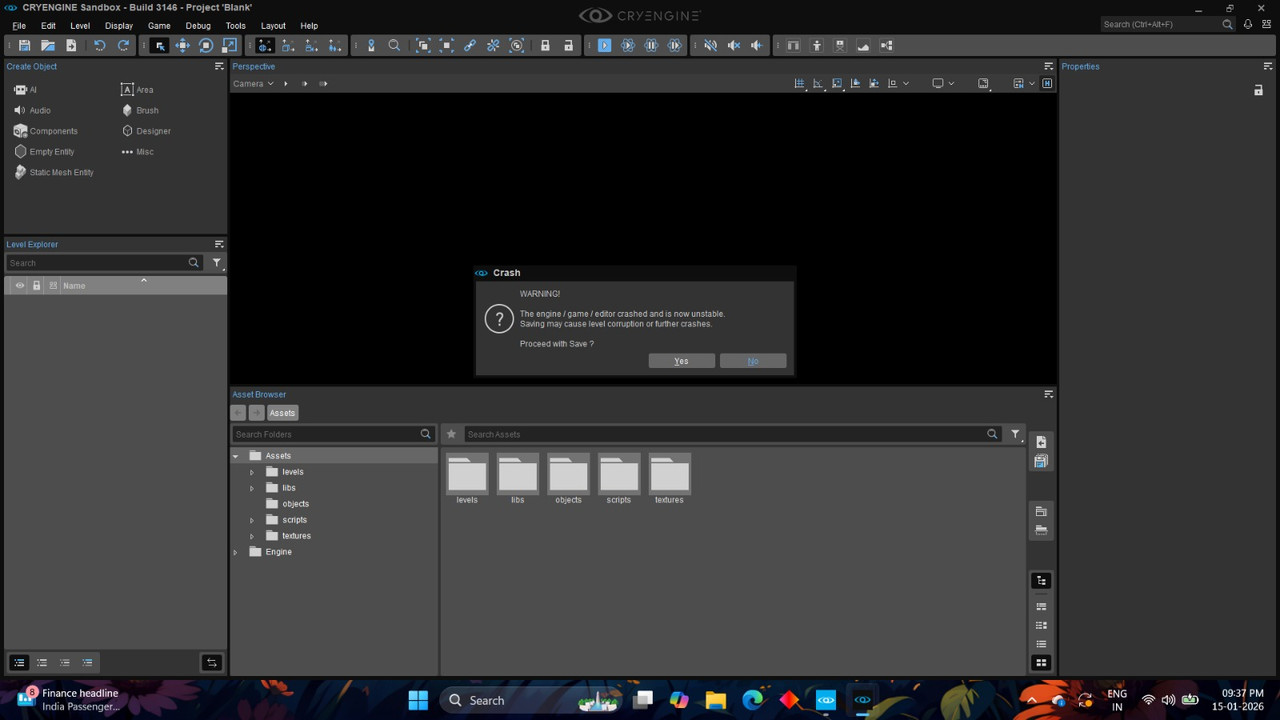Viewport: 1280px width, 720px height.
Task: Open File Explorer from Windows taskbar
Action: tap(716, 700)
